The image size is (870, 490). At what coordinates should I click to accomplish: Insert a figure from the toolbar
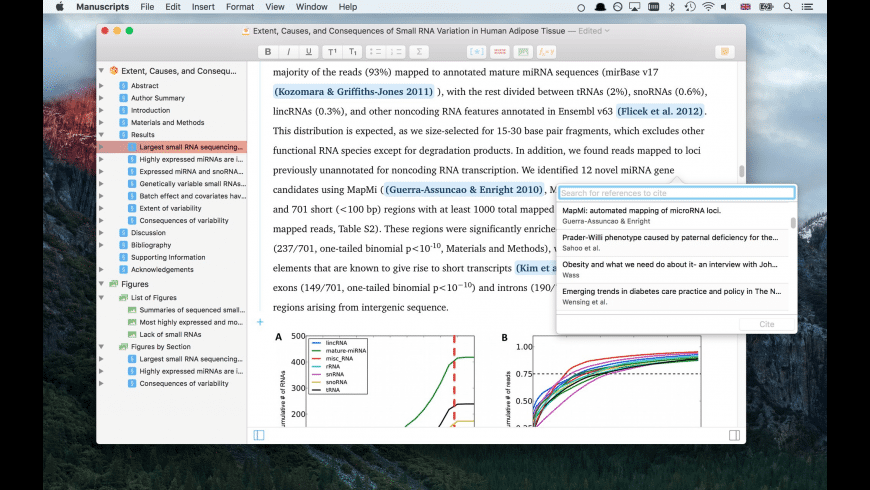pyautogui.click(x=523, y=52)
